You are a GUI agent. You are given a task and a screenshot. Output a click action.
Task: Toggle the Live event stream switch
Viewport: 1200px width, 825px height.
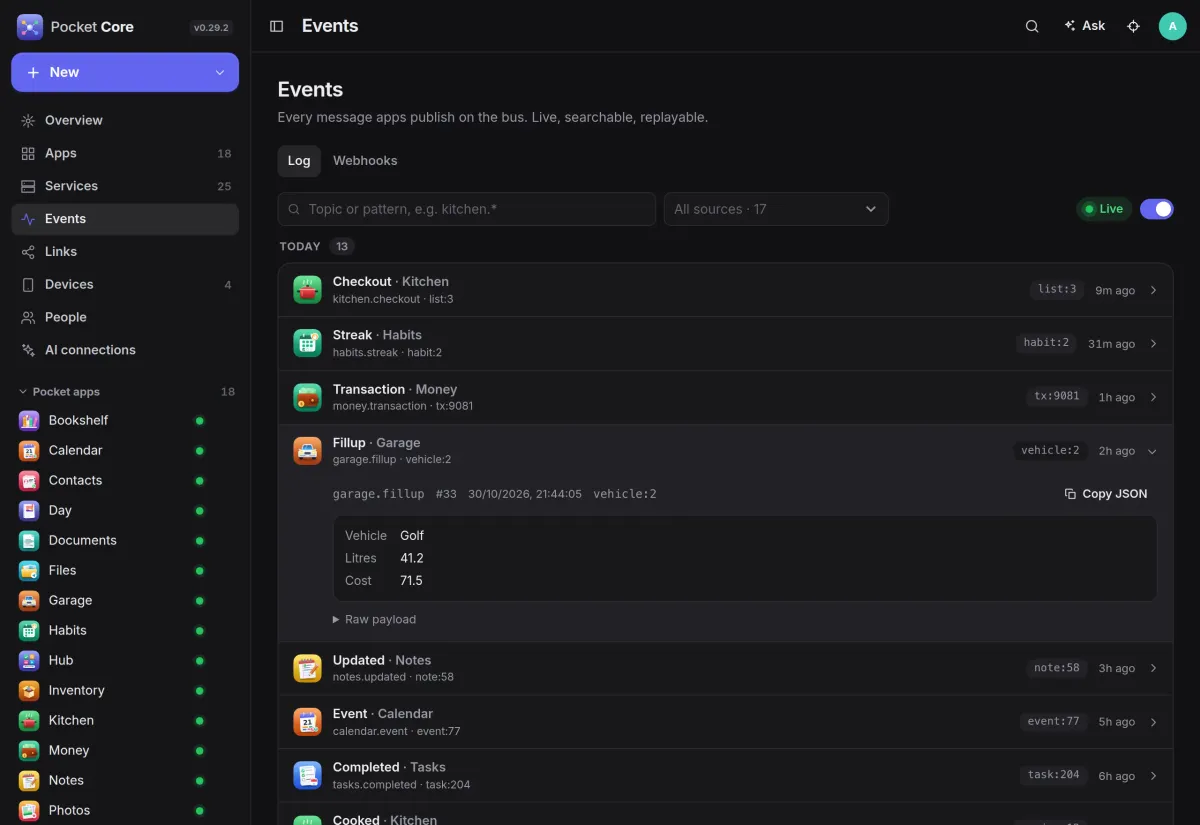pyautogui.click(x=1157, y=209)
